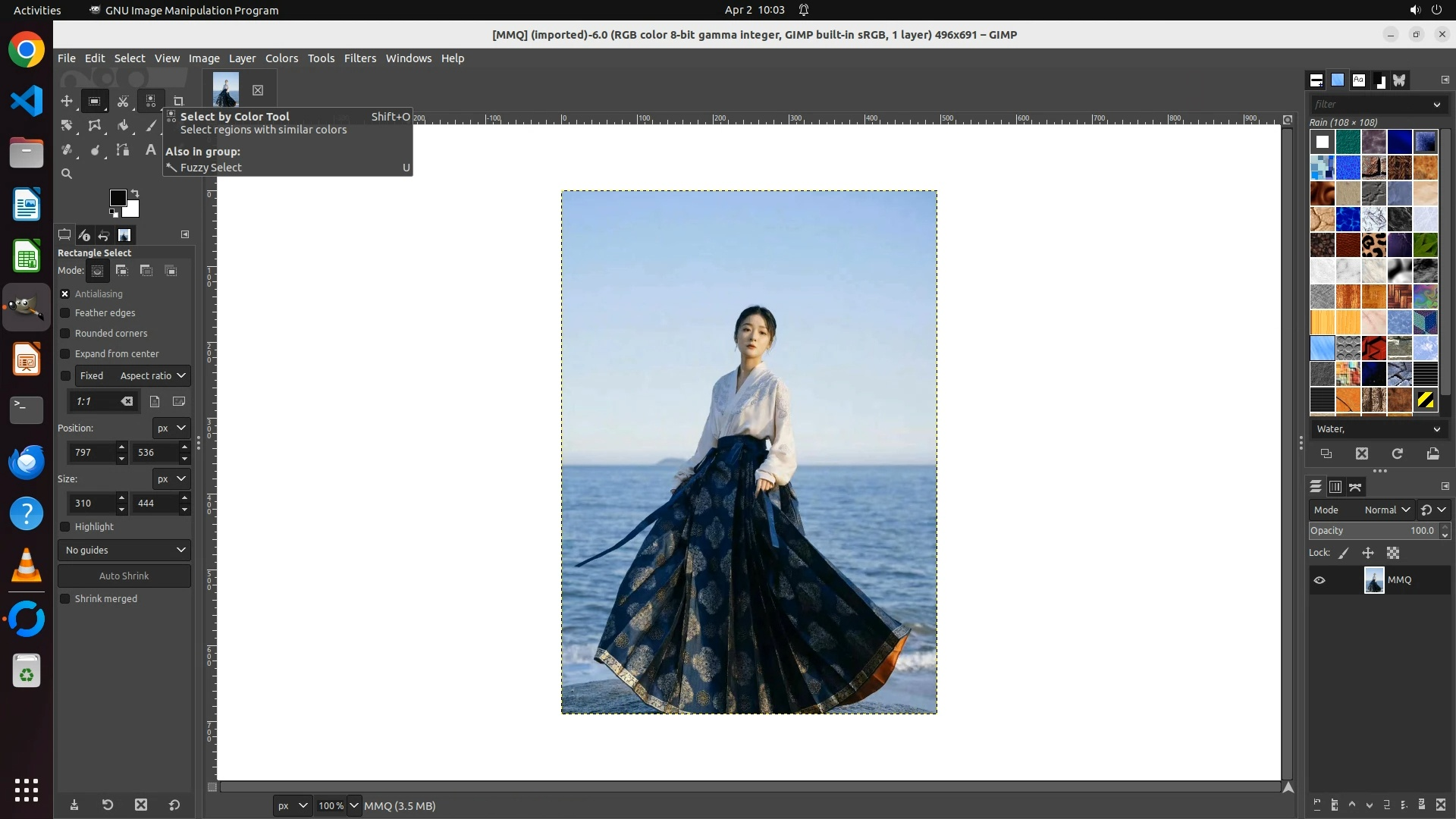Hide the MMQ layer with eye icon

click(1319, 580)
